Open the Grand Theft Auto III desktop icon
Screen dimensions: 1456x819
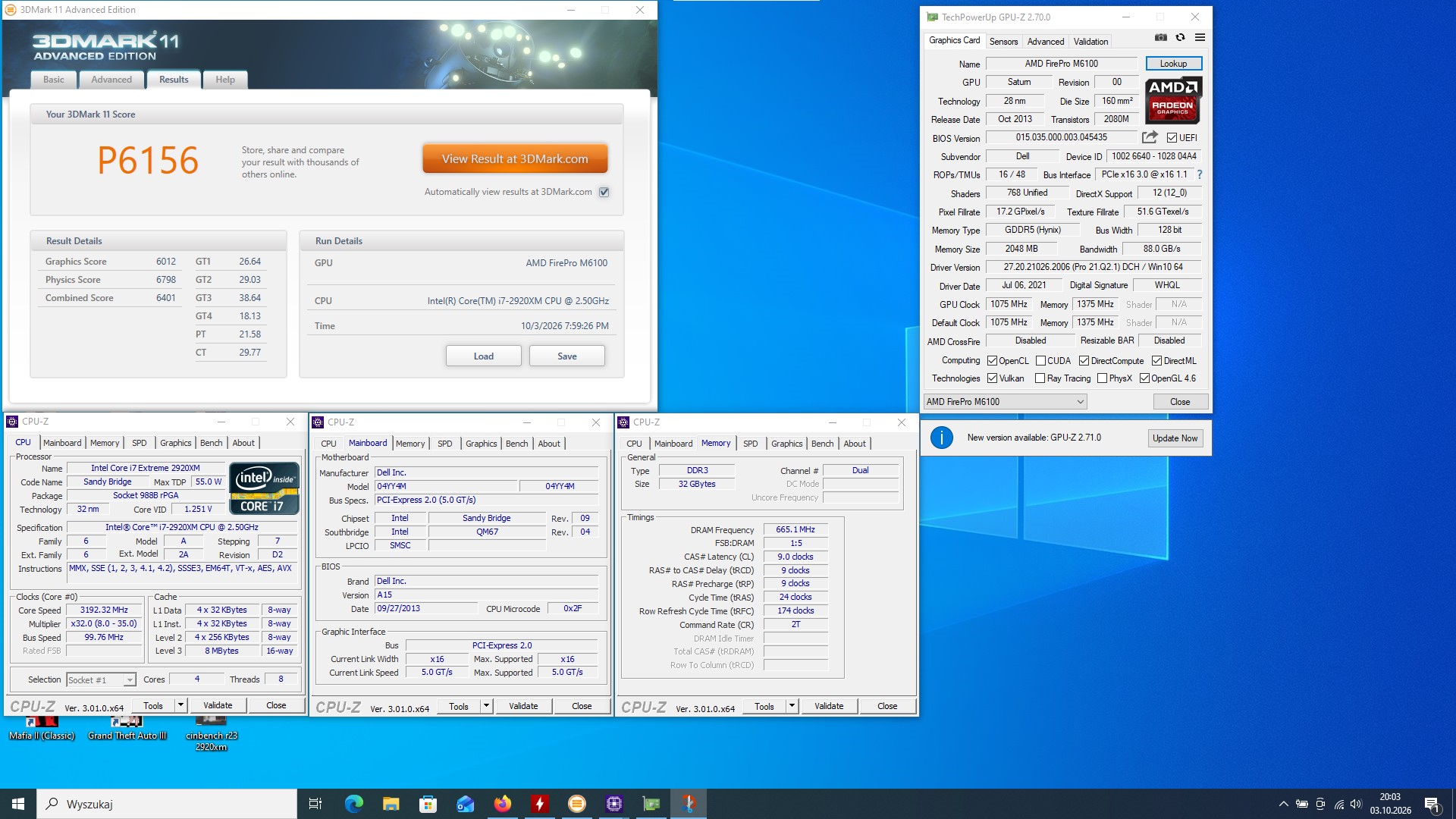click(x=127, y=728)
